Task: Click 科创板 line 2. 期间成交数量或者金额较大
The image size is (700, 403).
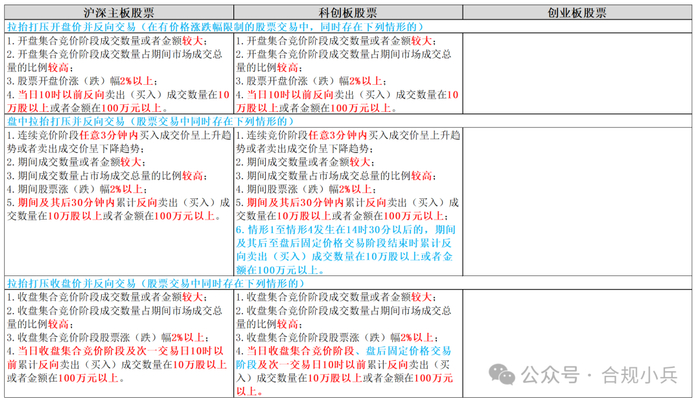Action: click(306, 162)
